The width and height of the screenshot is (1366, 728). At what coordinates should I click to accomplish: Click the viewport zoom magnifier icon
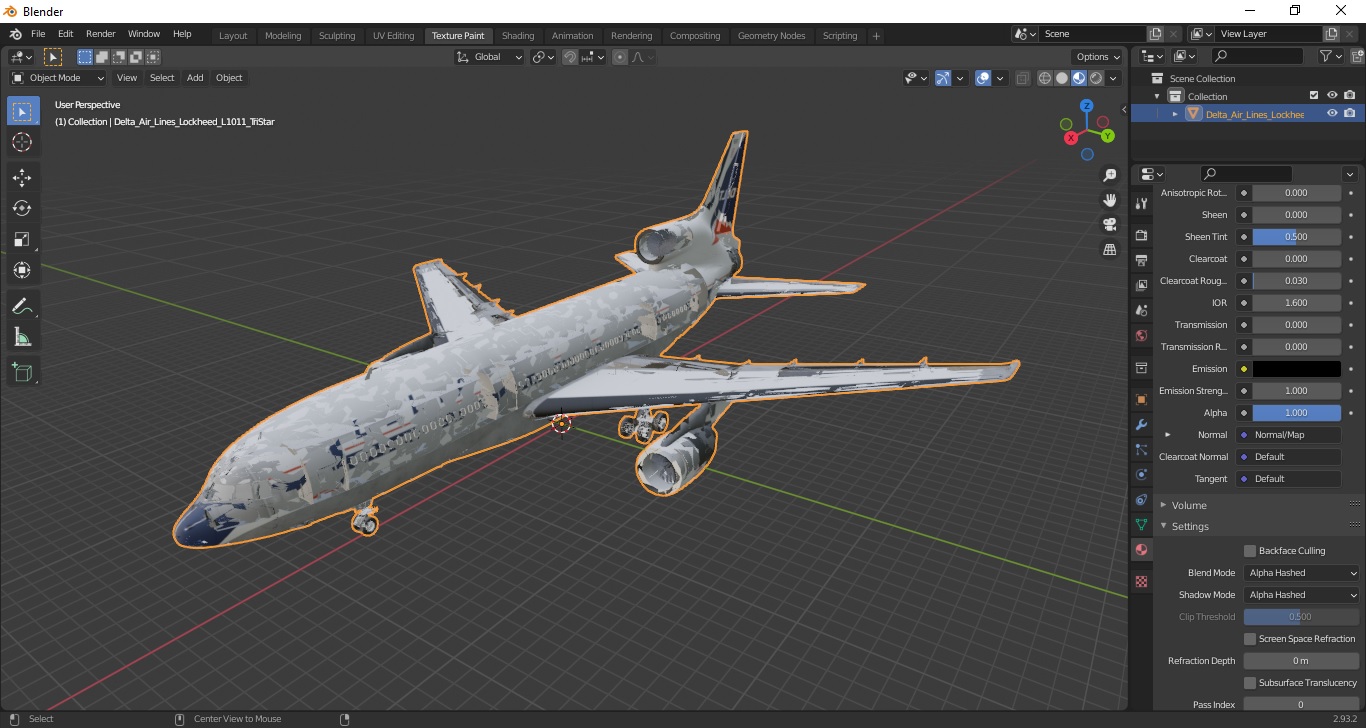point(1109,175)
